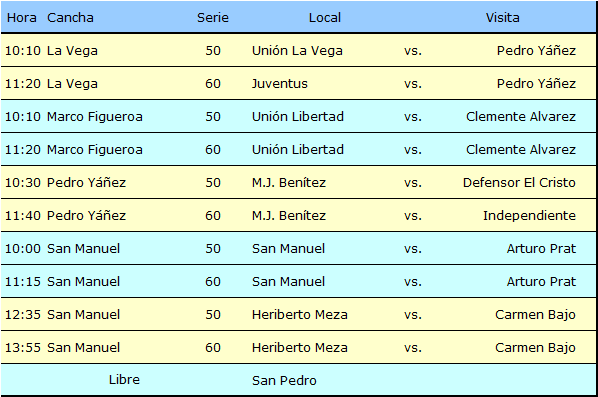Select Carmen Bajo in the 13:55 row
Viewport: 598px width, 397px height.
pyautogui.click(x=535, y=348)
